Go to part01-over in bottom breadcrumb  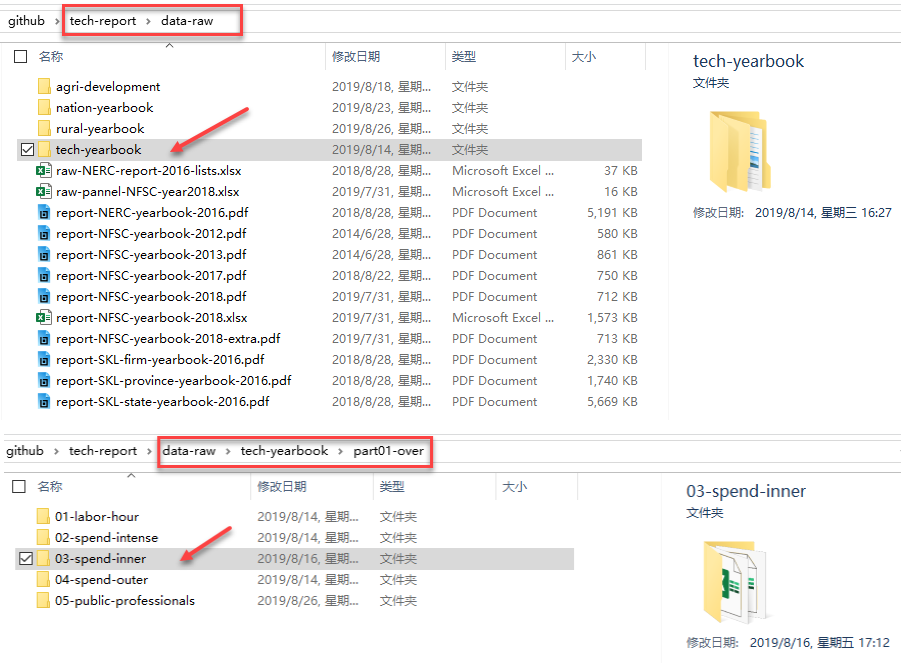pyautogui.click(x=388, y=451)
